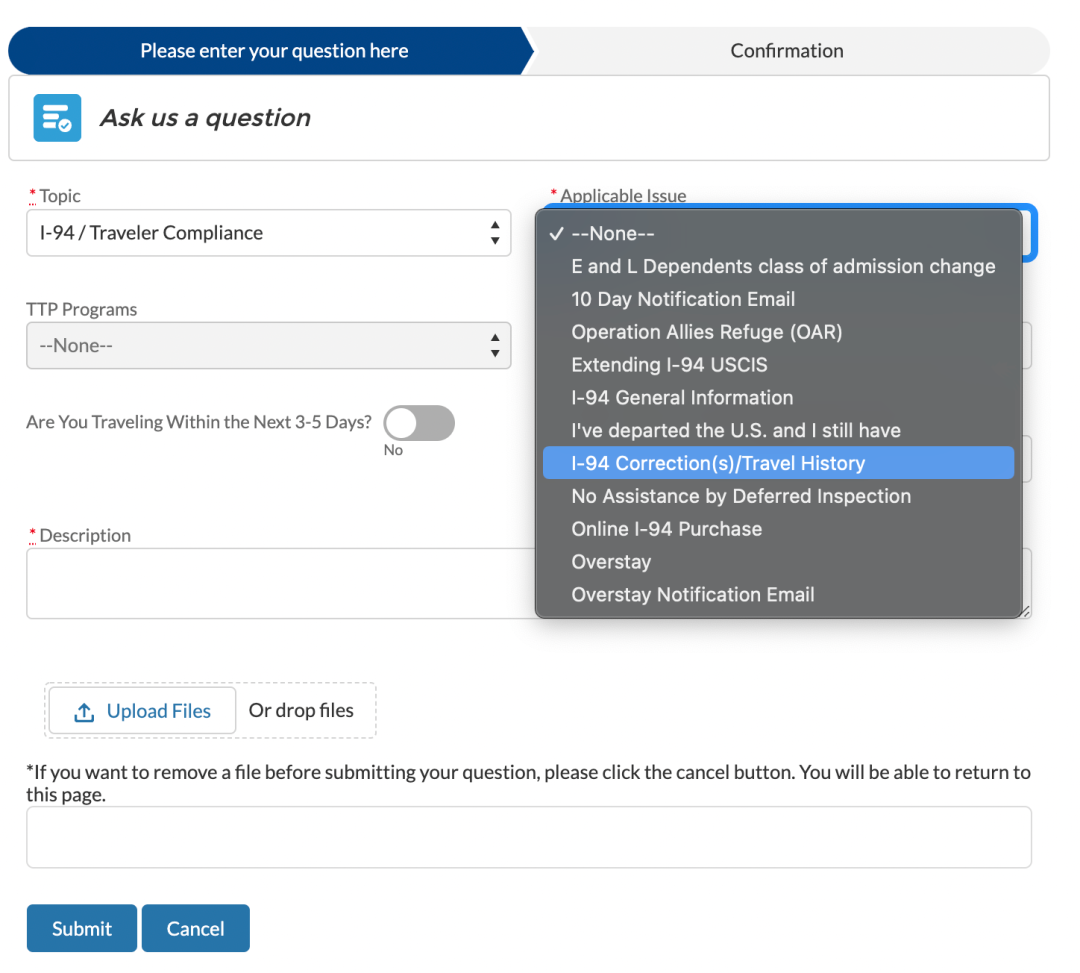
Task: Click the Upload Files button
Action: (x=142, y=711)
